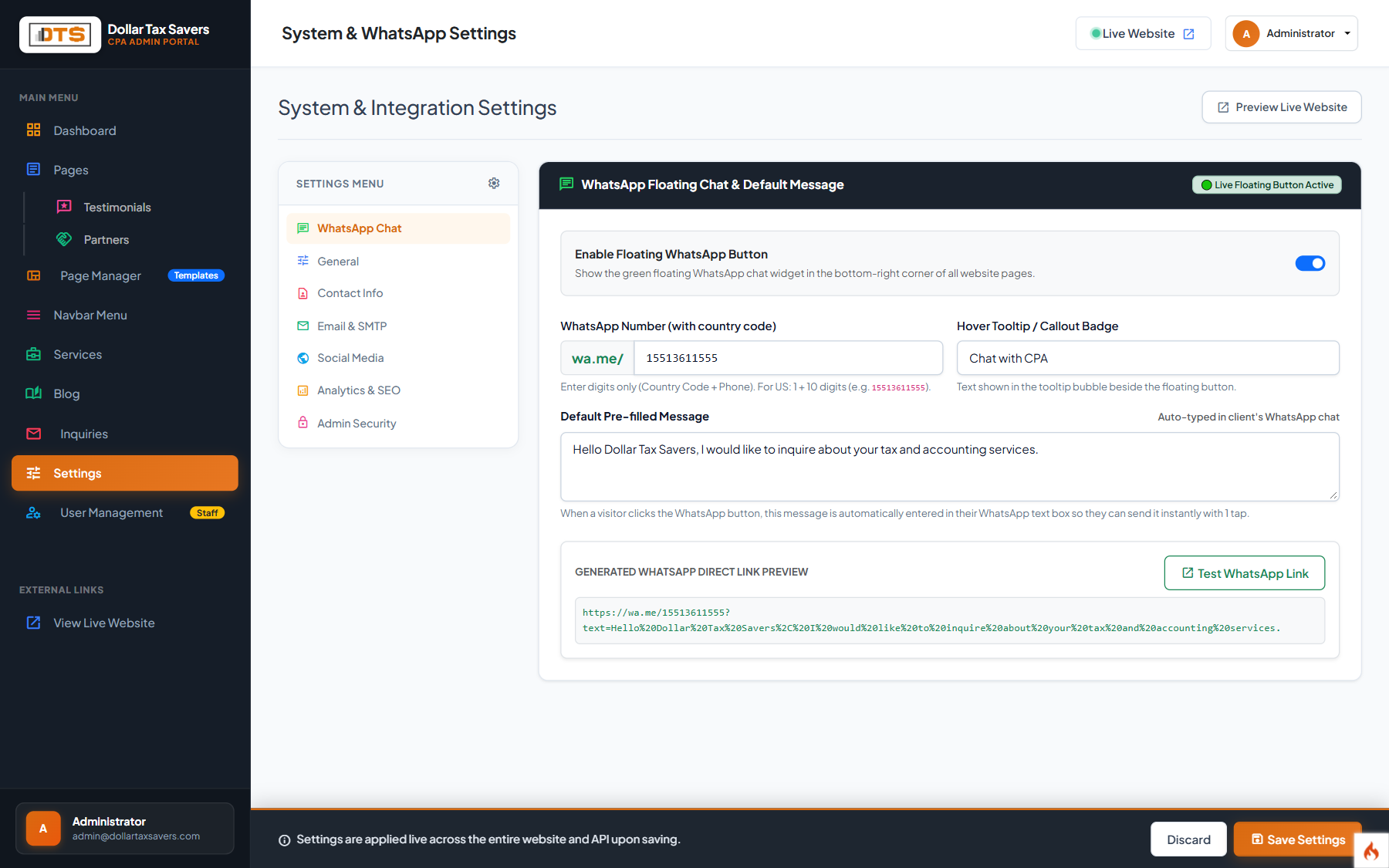This screenshot has width=1389, height=868.
Task: Open the Live Website header link
Action: coord(1143,33)
